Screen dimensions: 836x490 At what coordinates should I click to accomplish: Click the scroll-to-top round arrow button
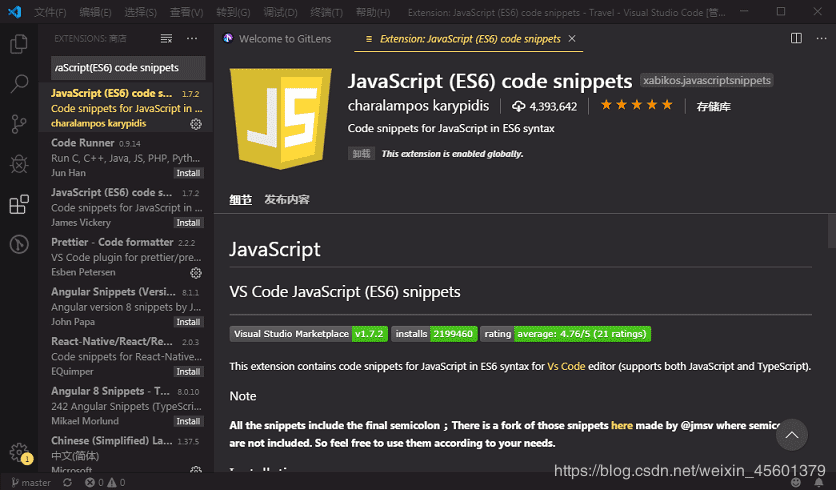point(792,434)
